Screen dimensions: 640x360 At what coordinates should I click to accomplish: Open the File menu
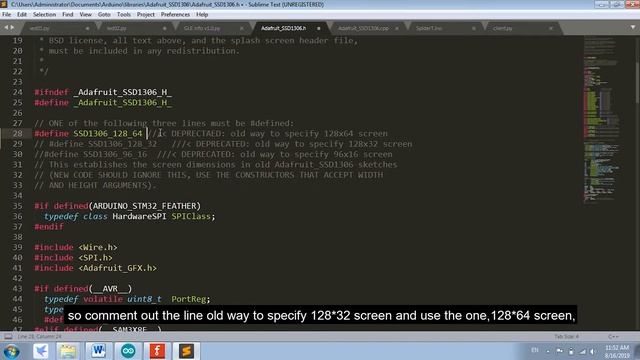pos(7,15)
